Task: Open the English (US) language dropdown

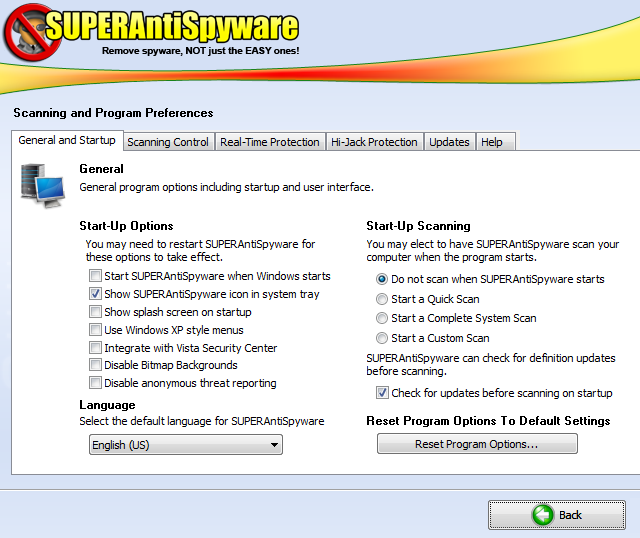Action: 186,445
